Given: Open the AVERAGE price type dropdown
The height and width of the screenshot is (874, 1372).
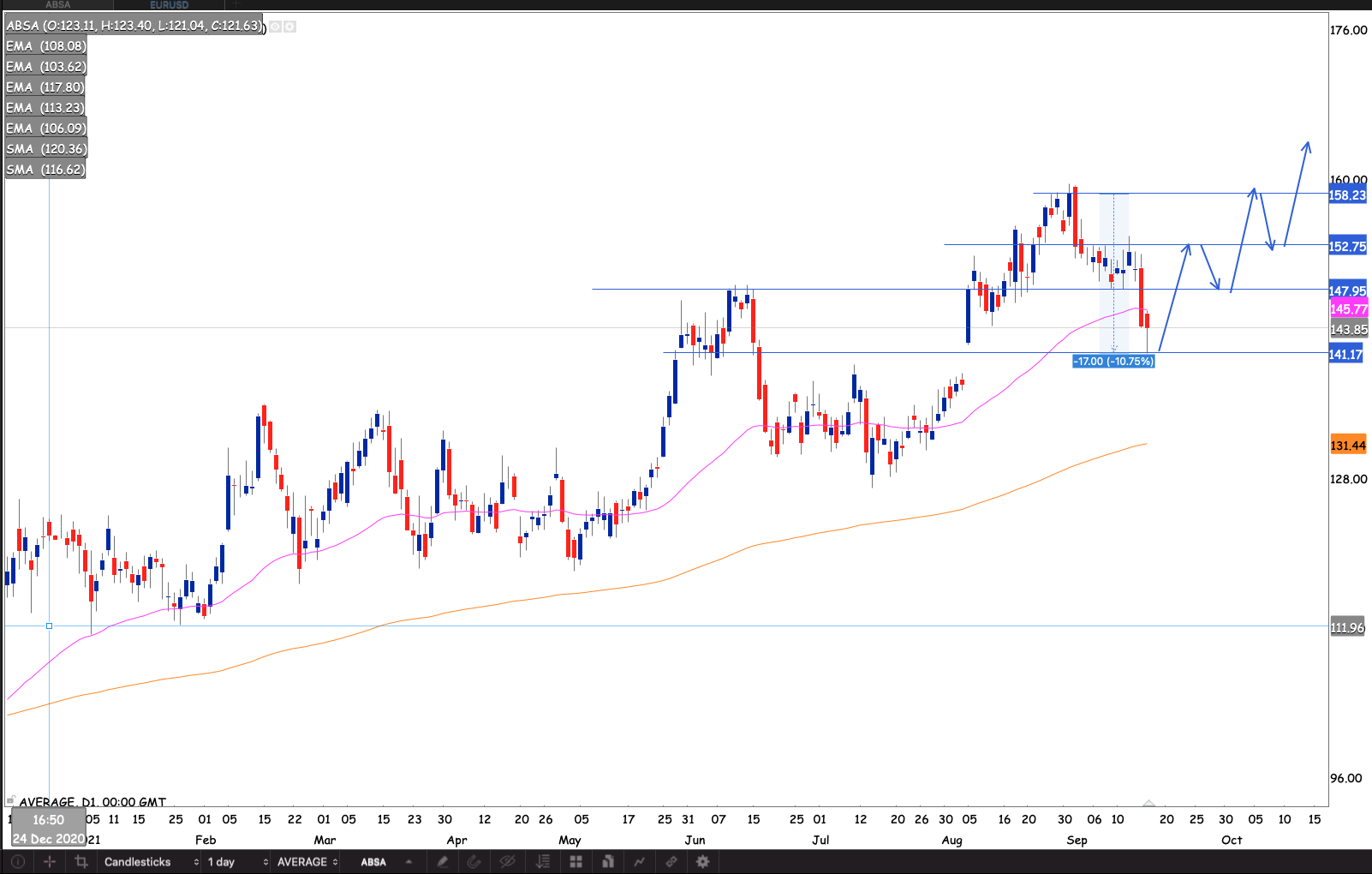Looking at the screenshot, I should click(307, 861).
